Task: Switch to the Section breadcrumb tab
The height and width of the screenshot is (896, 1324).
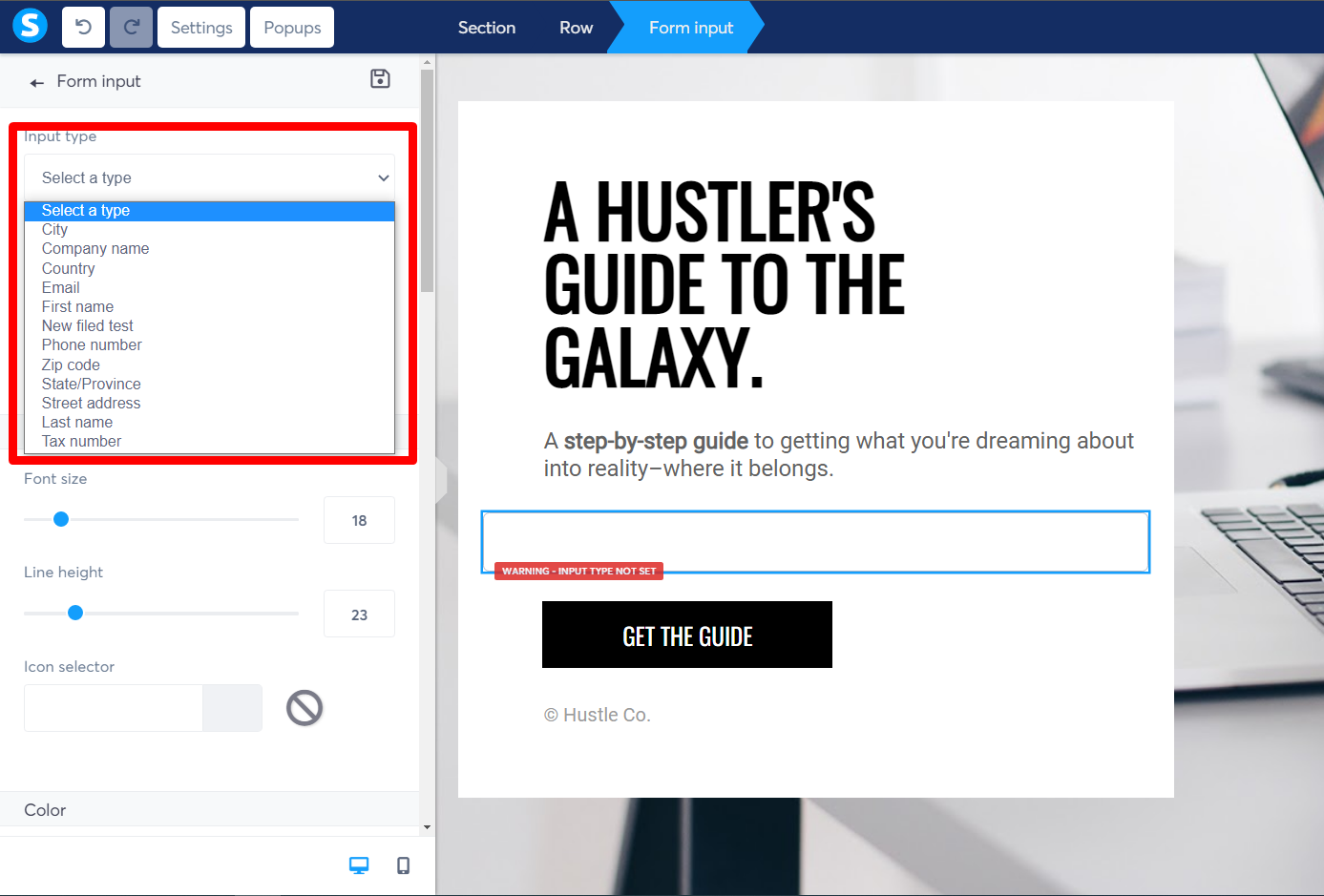Action: [486, 27]
